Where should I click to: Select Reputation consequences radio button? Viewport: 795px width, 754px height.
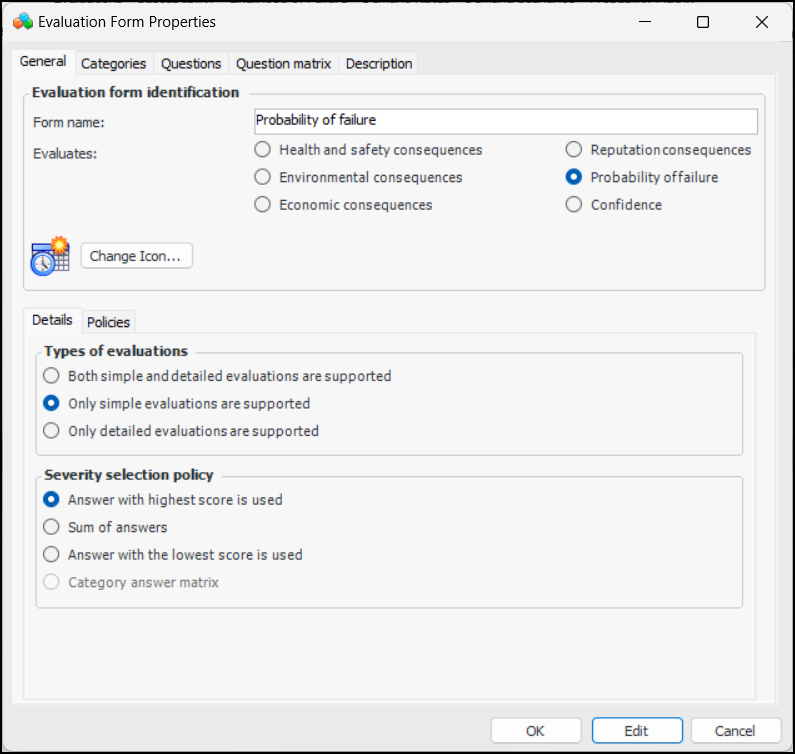point(574,150)
